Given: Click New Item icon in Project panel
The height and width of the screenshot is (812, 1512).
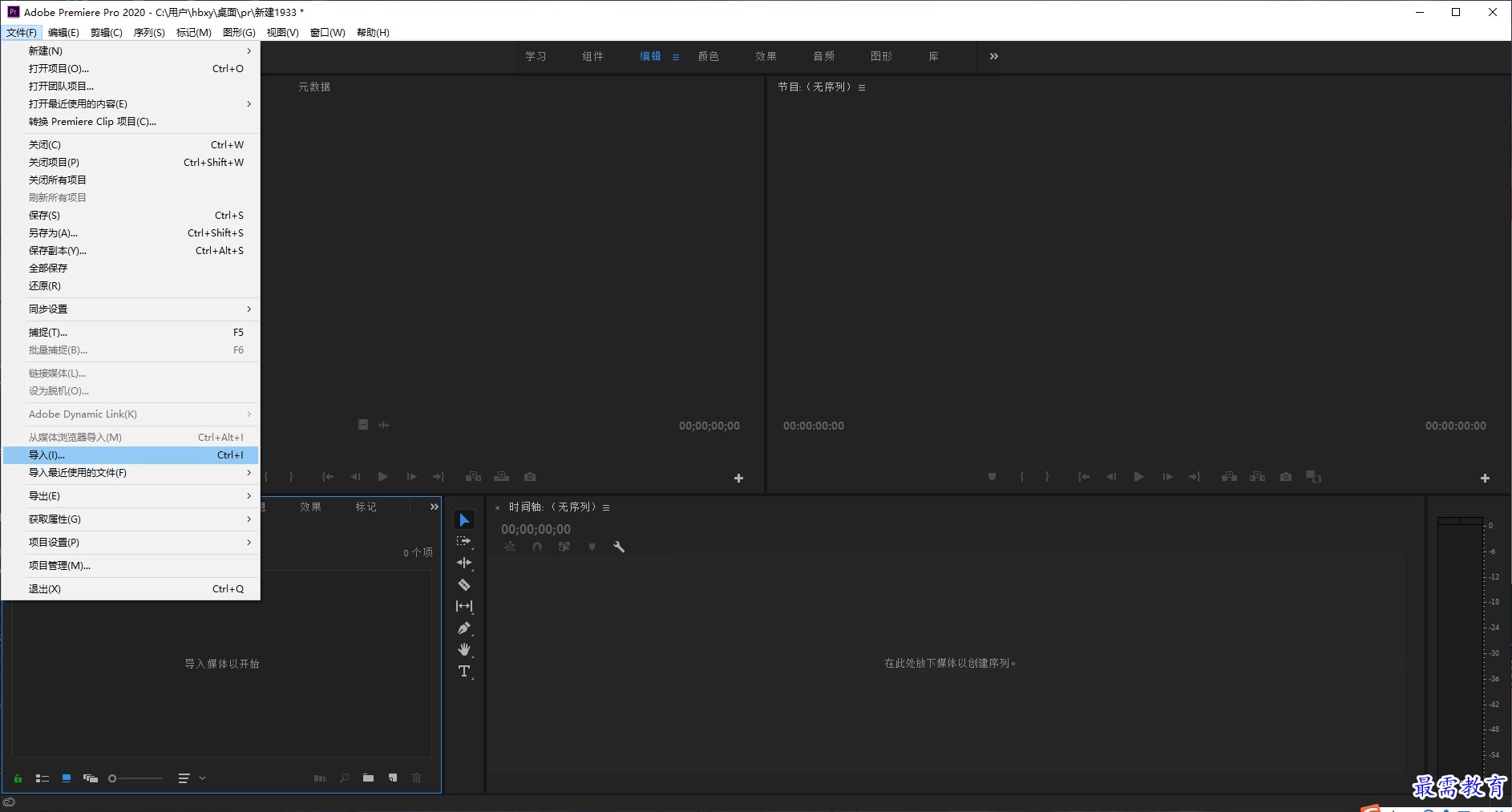Looking at the screenshot, I should 393,778.
